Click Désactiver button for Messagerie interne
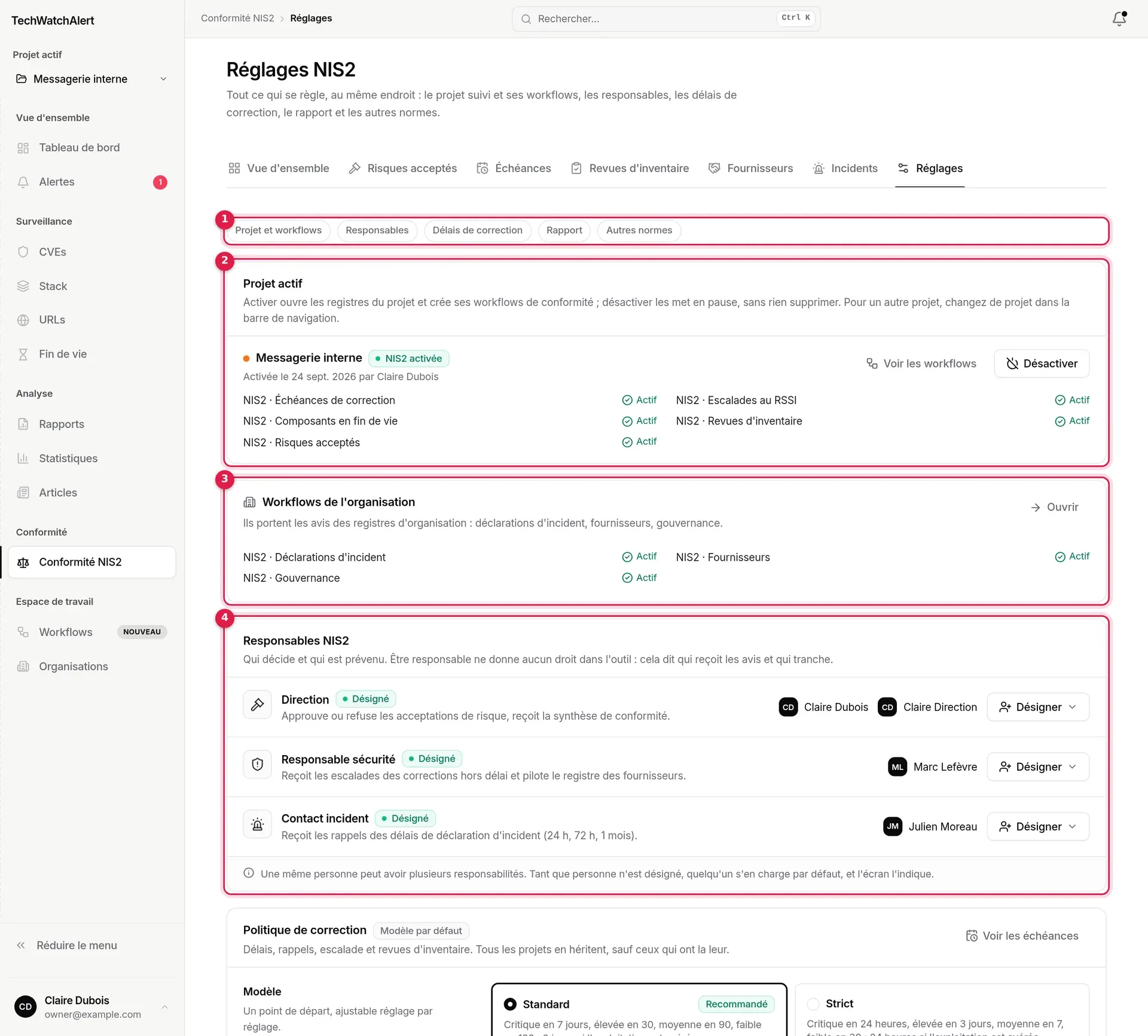 pyautogui.click(x=1042, y=363)
